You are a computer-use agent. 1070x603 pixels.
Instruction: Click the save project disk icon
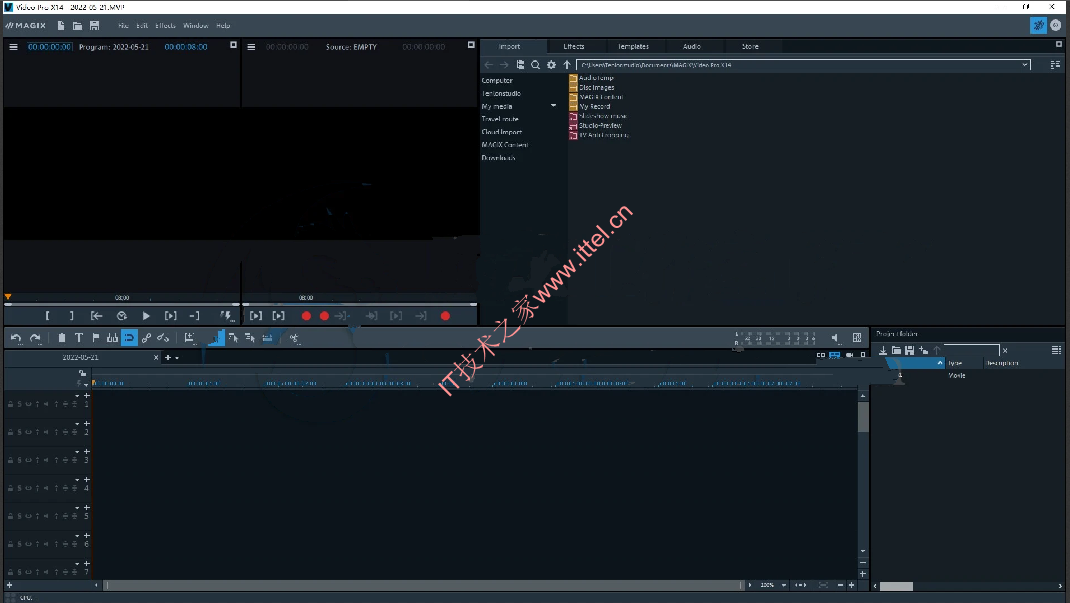point(94,25)
